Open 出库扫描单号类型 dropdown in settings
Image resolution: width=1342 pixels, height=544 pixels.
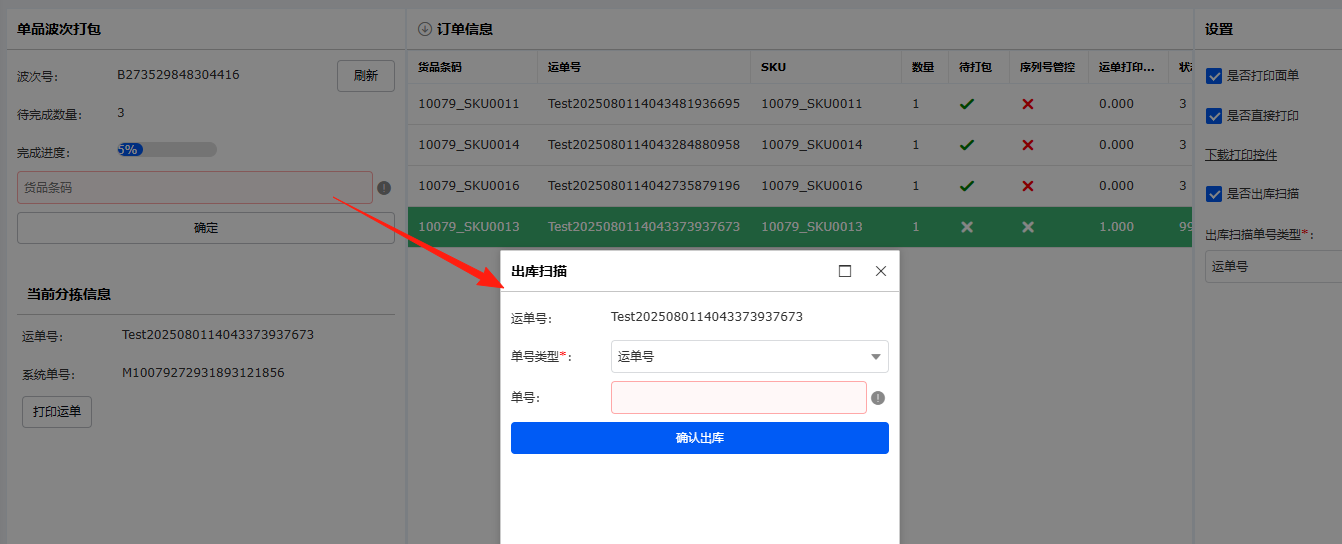pyautogui.click(x=1272, y=267)
